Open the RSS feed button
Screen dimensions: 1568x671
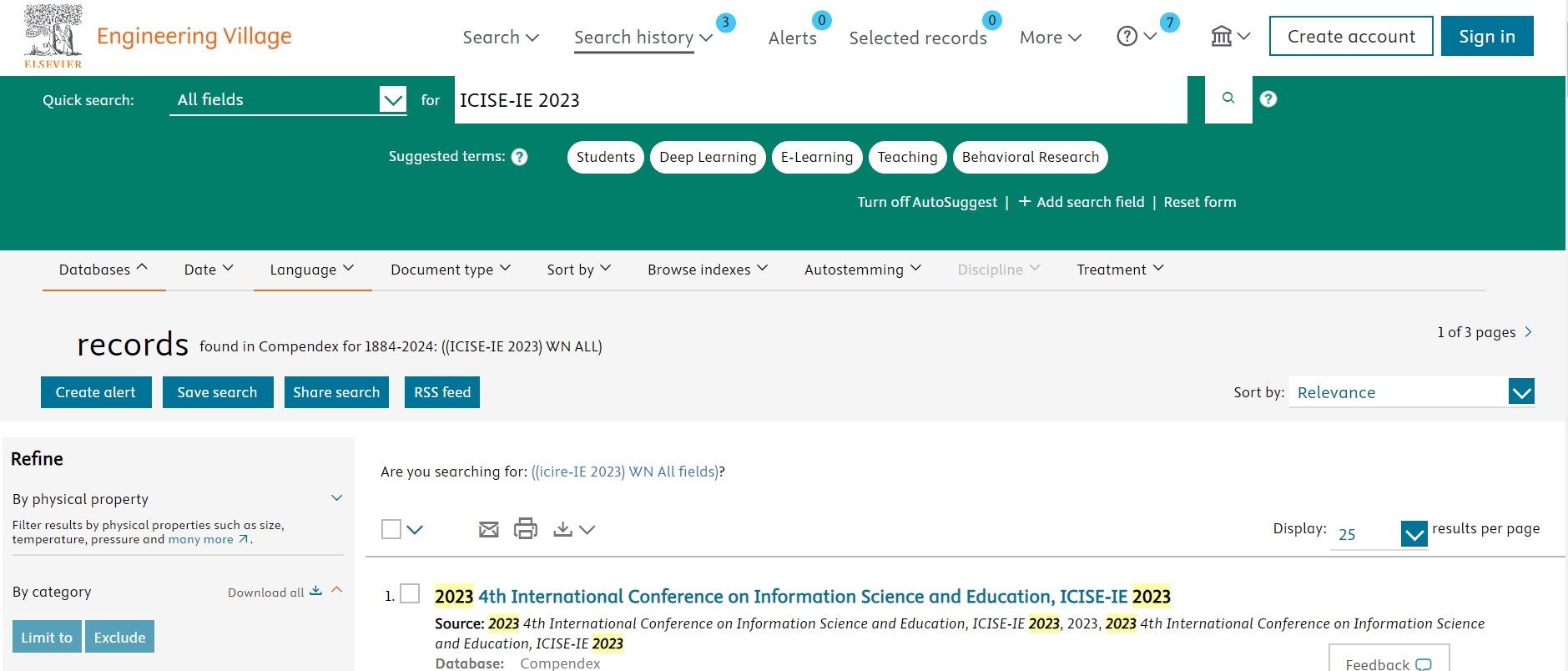click(442, 392)
